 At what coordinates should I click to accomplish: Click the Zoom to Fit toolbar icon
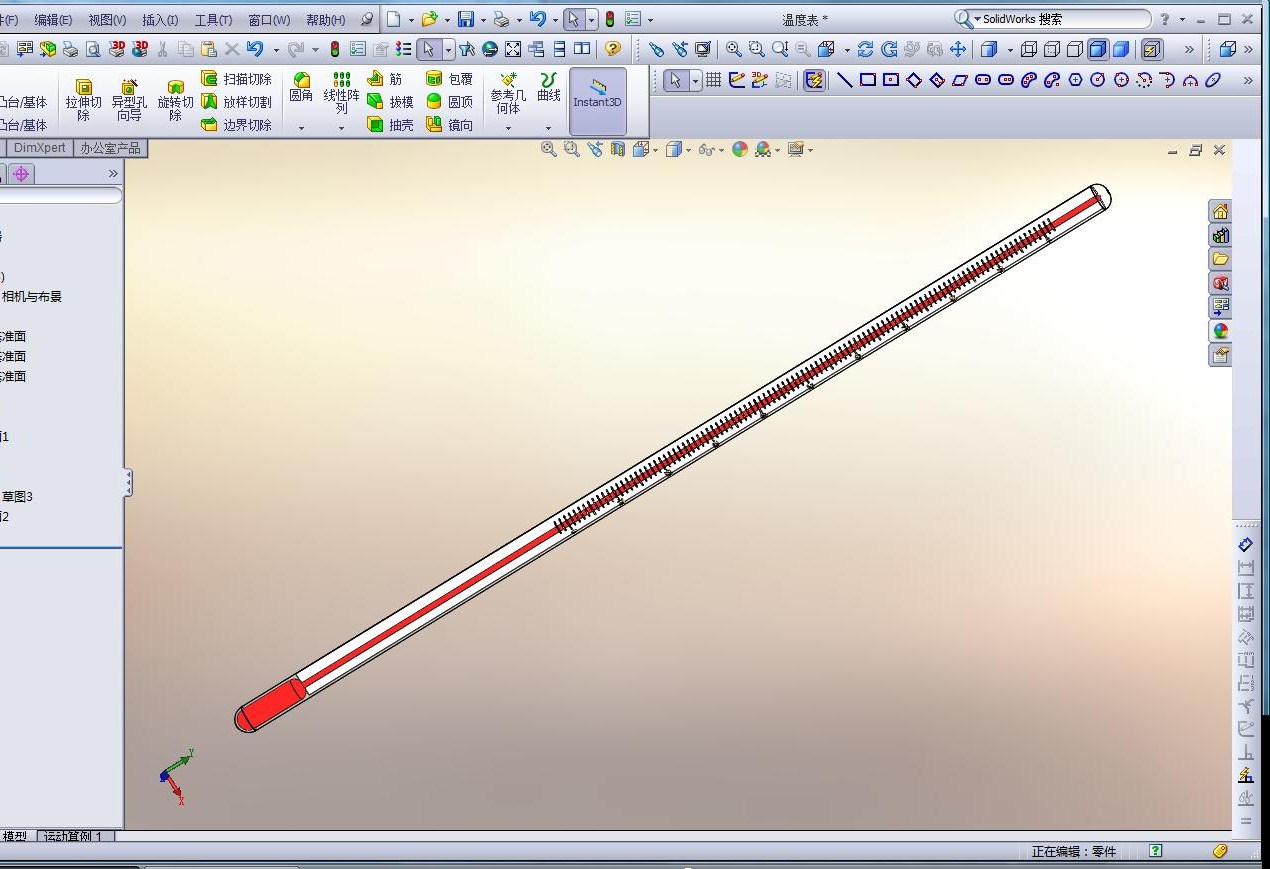tap(734, 49)
